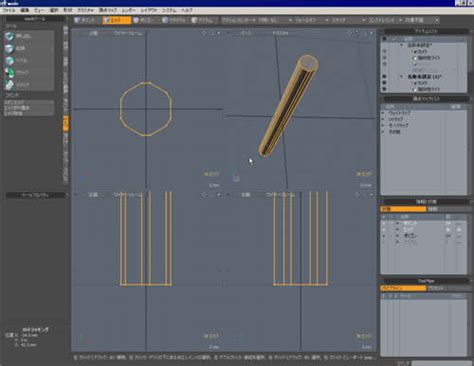Click the perspective viewport rotate control icon
The height and width of the screenshot is (366, 474).
(x=357, y=33)
